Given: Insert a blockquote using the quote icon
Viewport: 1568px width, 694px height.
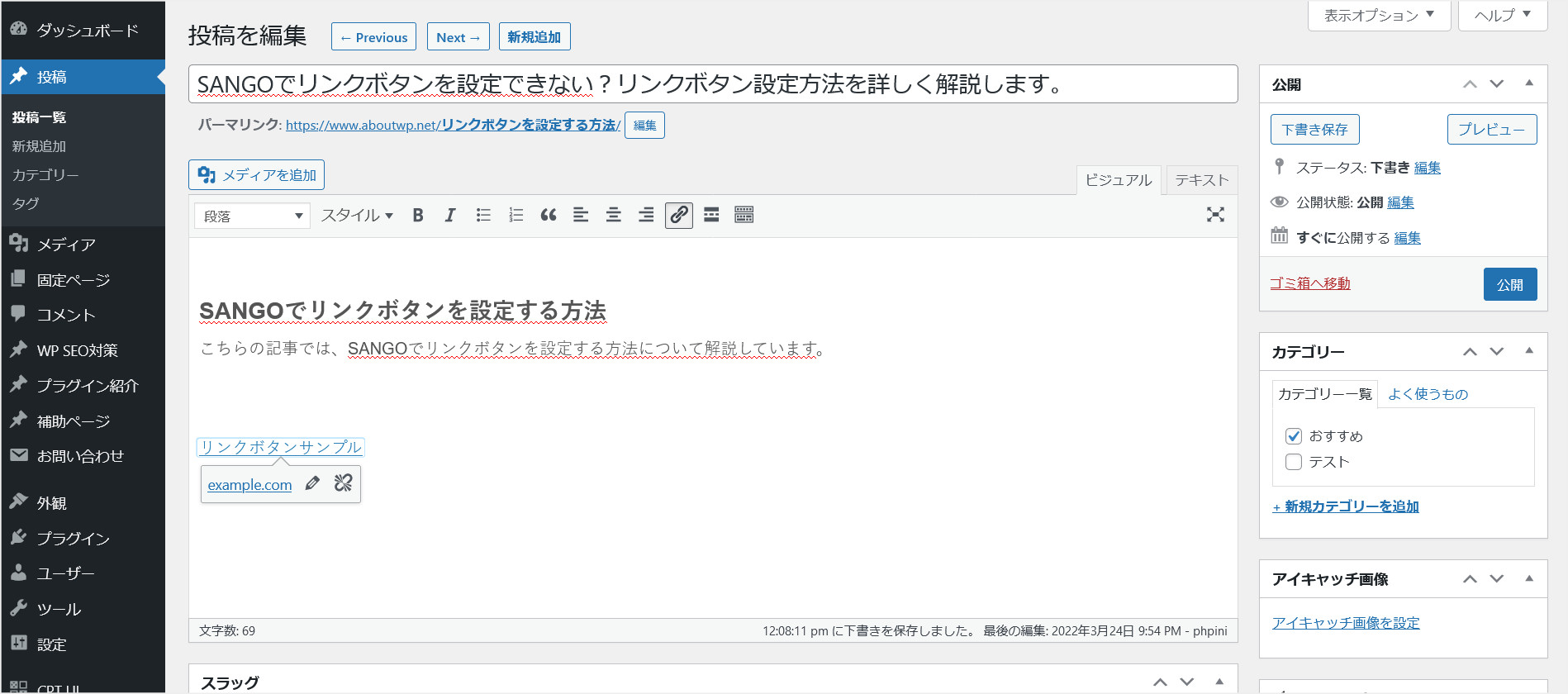Looking at the screenshot, I should coord(548,216).
